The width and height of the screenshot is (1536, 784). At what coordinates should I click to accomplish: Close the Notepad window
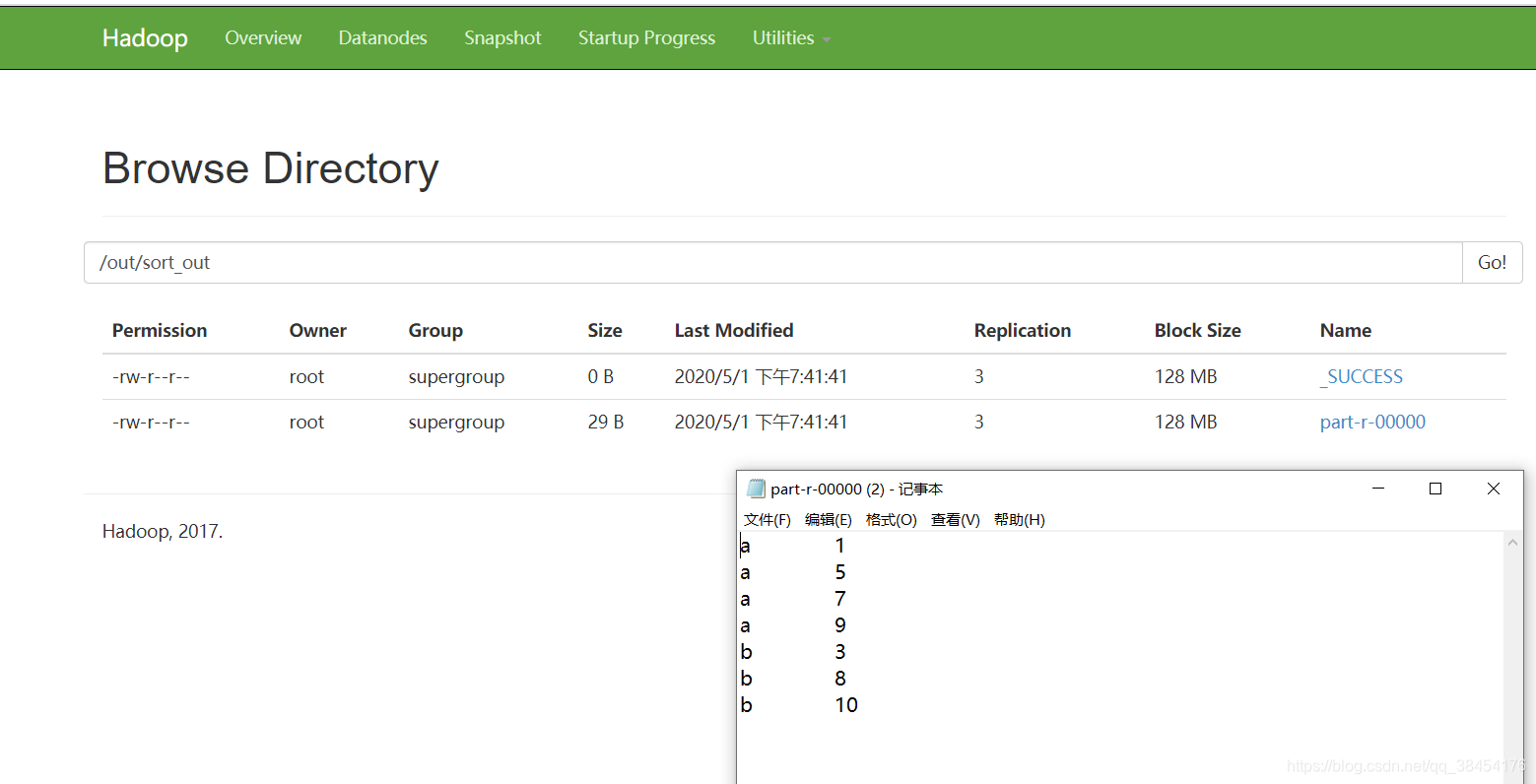tap(1494, 489)
